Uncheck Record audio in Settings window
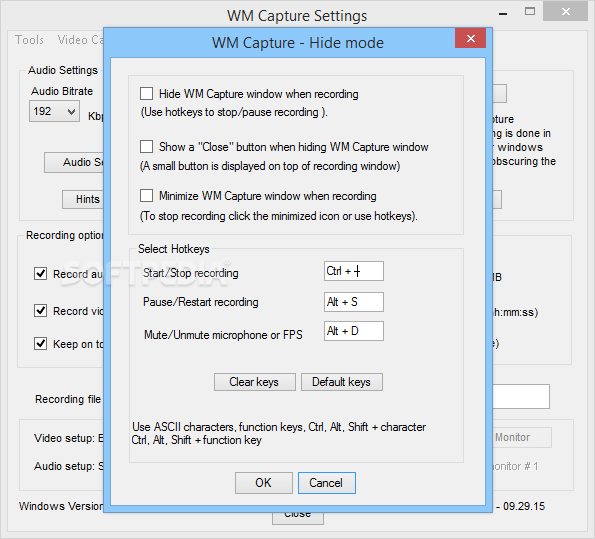This screenshot has height=539, width=595. click(41, 273)
